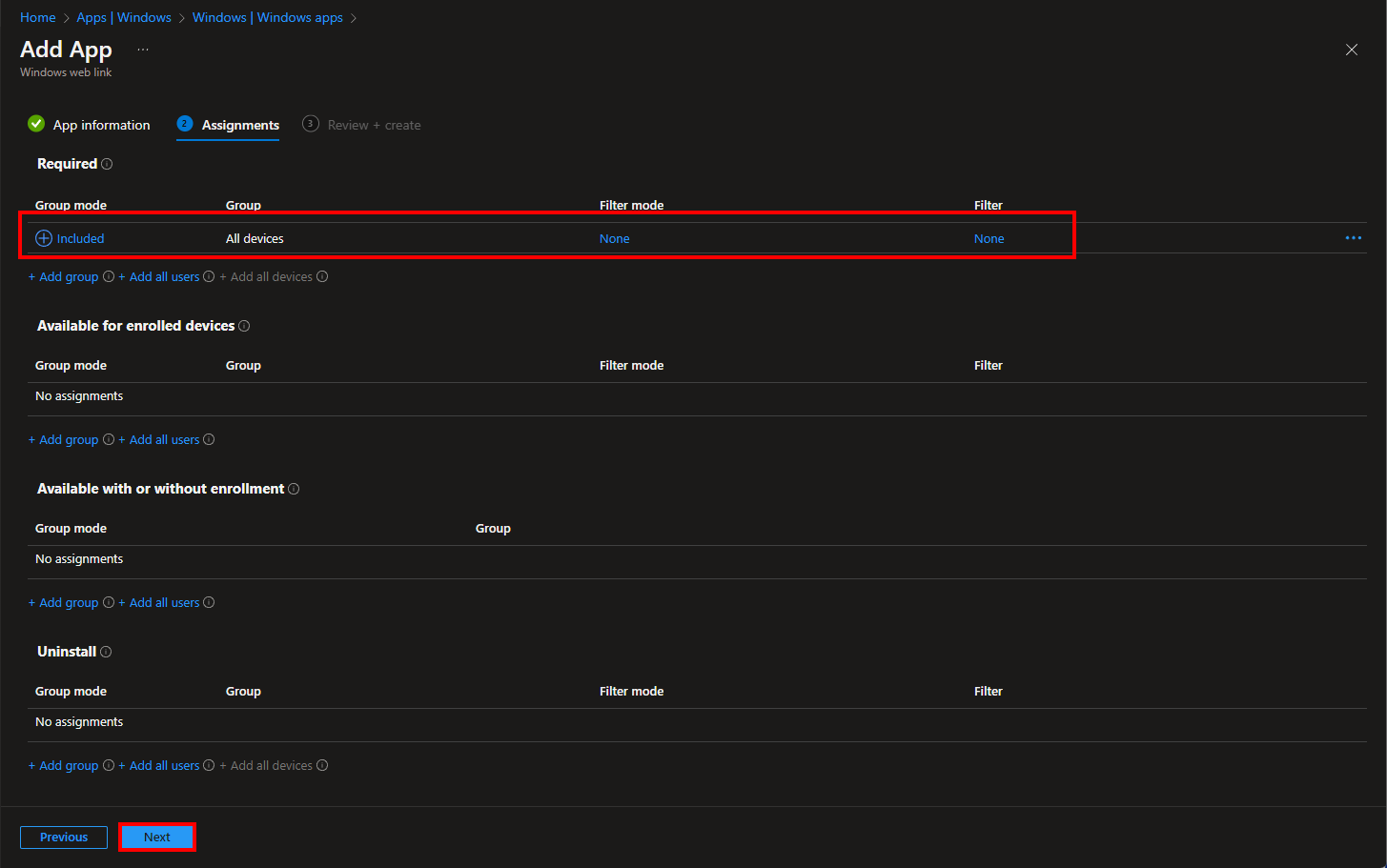Image resolution: width=1387 pixels, height=868 pixels.
Task: Change the Filter mode None link for All devices
Action: tap(614, 238)
